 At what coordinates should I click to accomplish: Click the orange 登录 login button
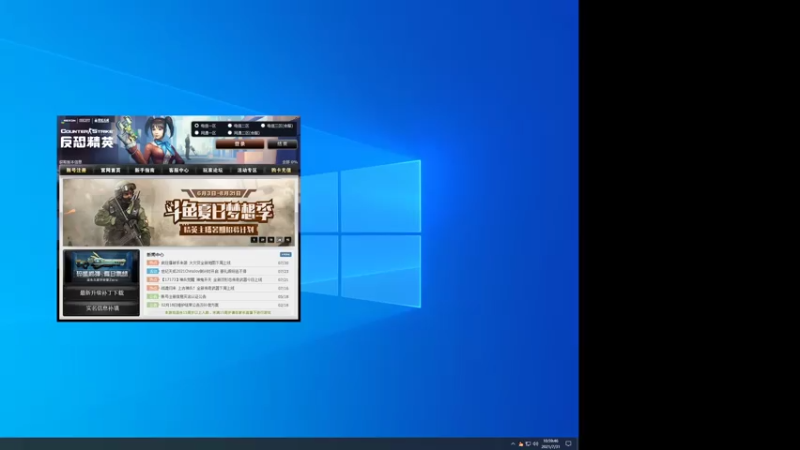240,144
